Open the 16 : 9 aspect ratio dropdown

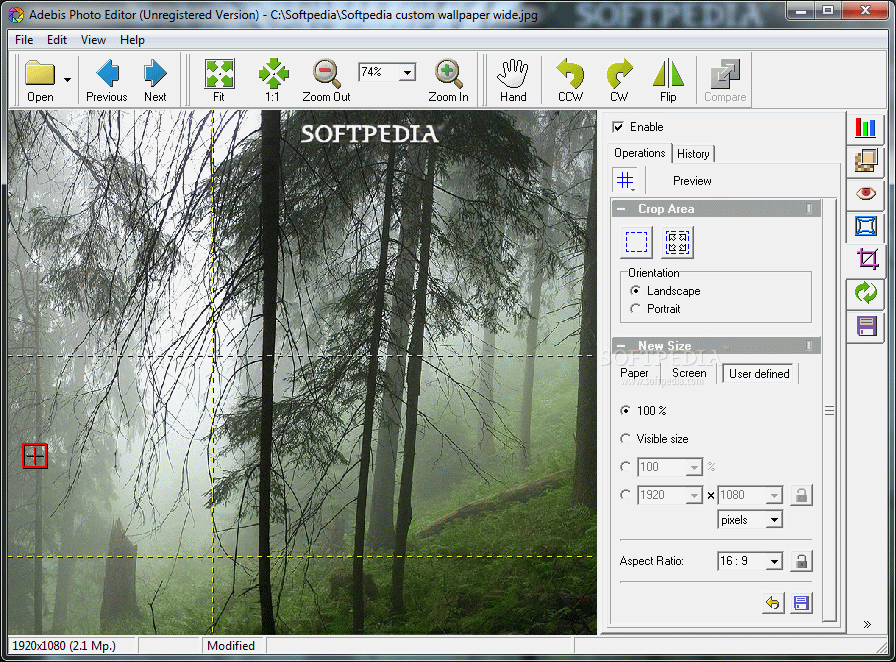click(x=774, y=561)
